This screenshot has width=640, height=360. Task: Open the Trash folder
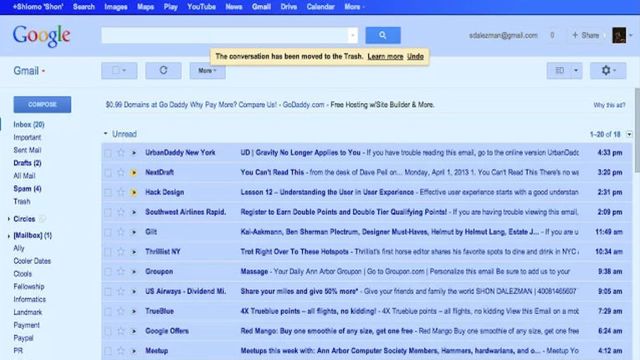click(x=22, y=202)
